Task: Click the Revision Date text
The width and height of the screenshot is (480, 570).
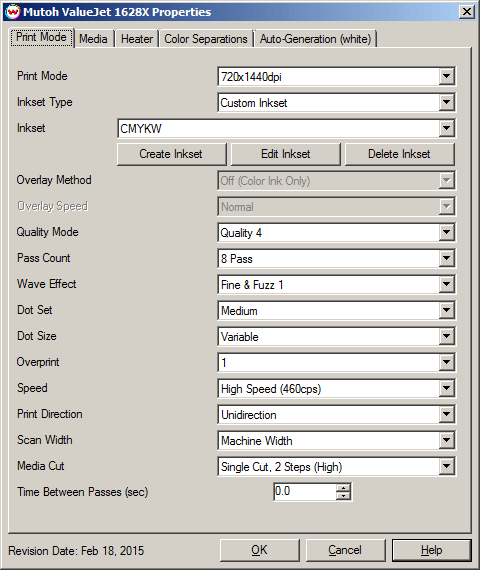Action: tap(76, 551)
